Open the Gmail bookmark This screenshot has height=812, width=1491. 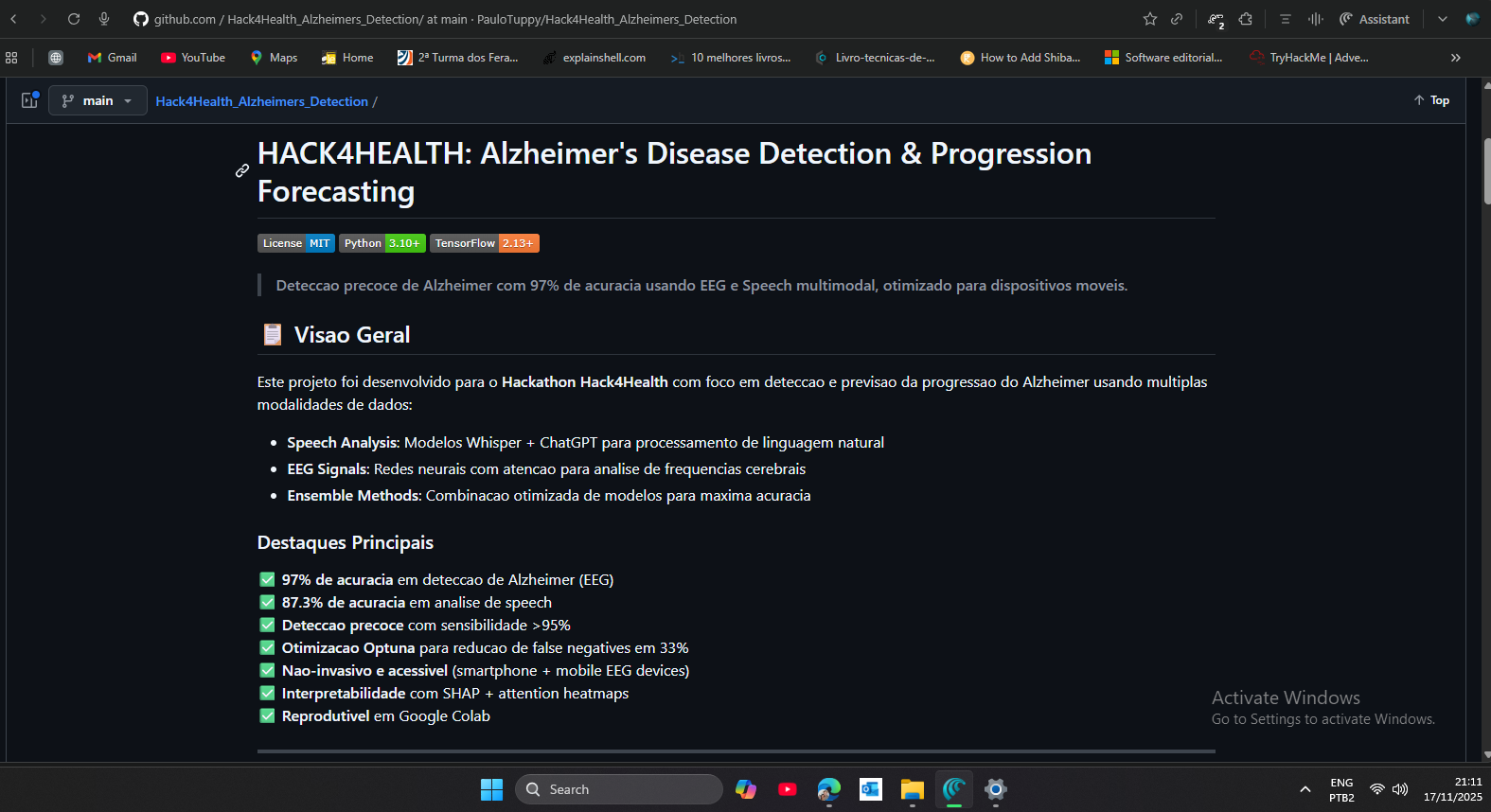tap(113, 58)
